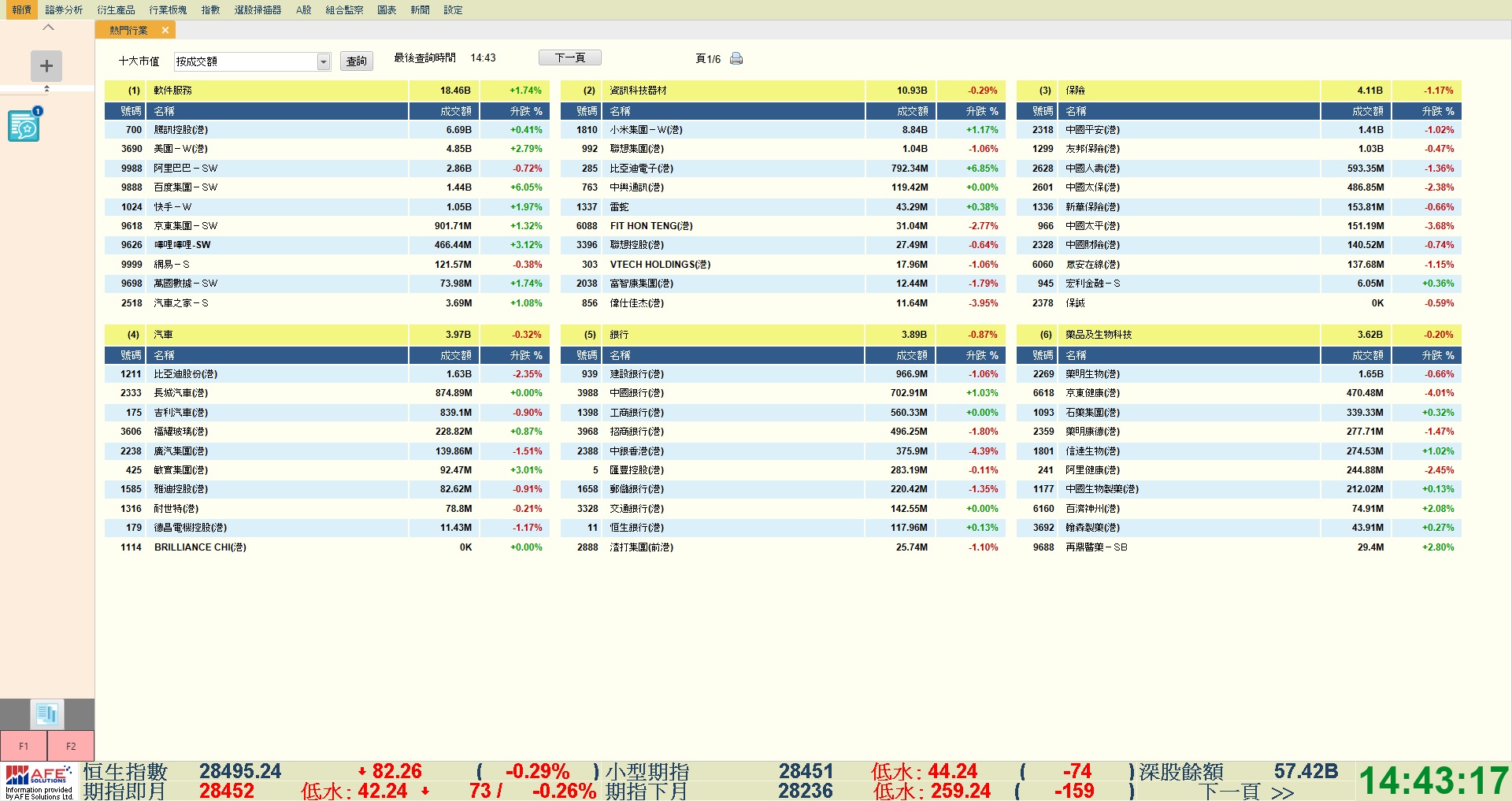This screenshot has height=801, width=1512.
Task: Sort 軟件服務 table by 成交額 column
Action: point(444,111)
